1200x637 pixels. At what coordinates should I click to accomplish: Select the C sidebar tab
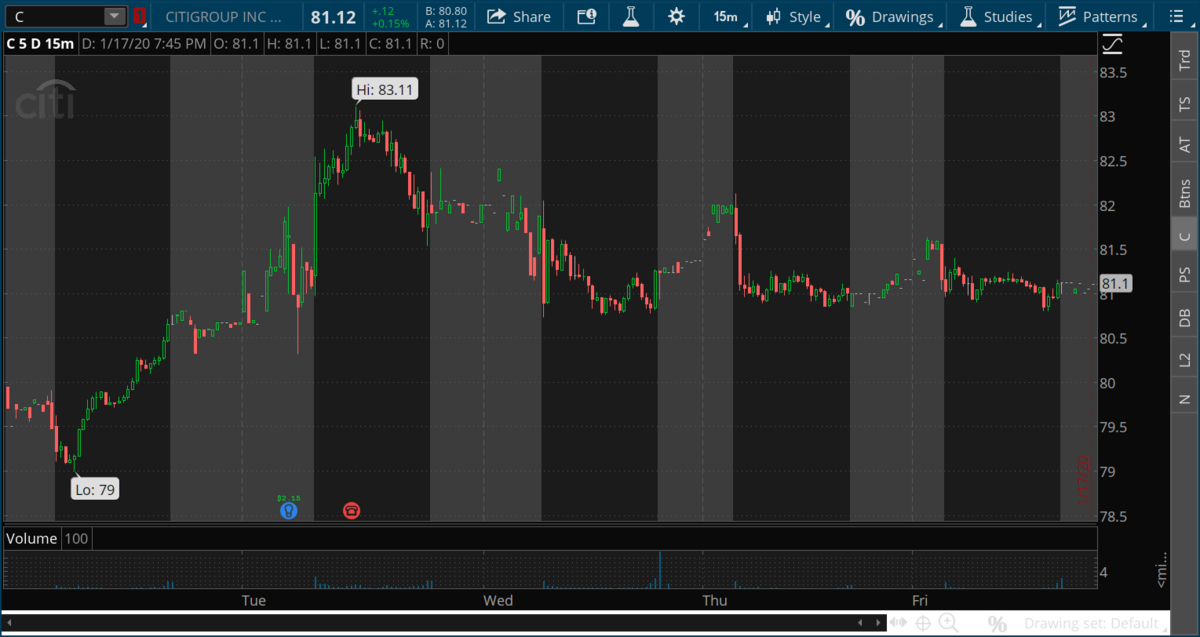1184,236
